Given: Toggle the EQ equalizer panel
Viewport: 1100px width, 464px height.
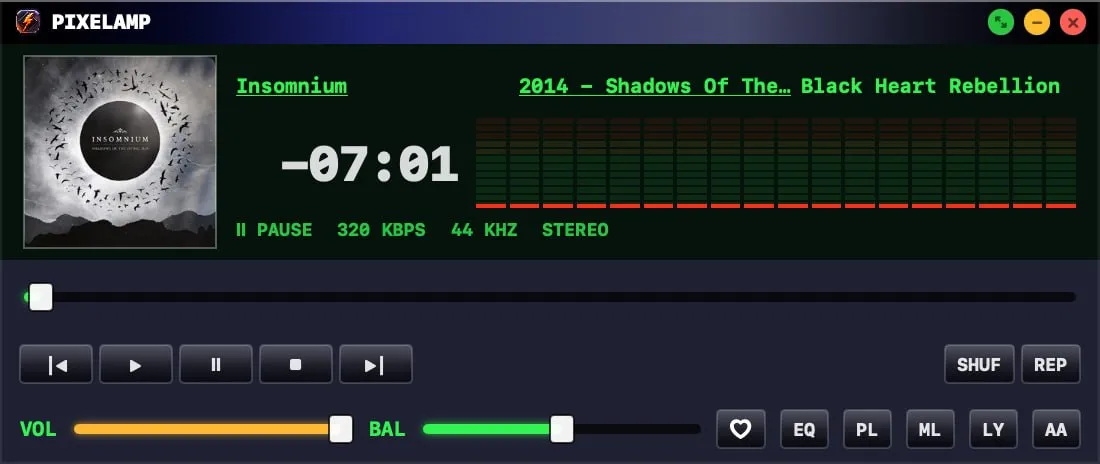Looking at the screenshot, I should [804, 429].
